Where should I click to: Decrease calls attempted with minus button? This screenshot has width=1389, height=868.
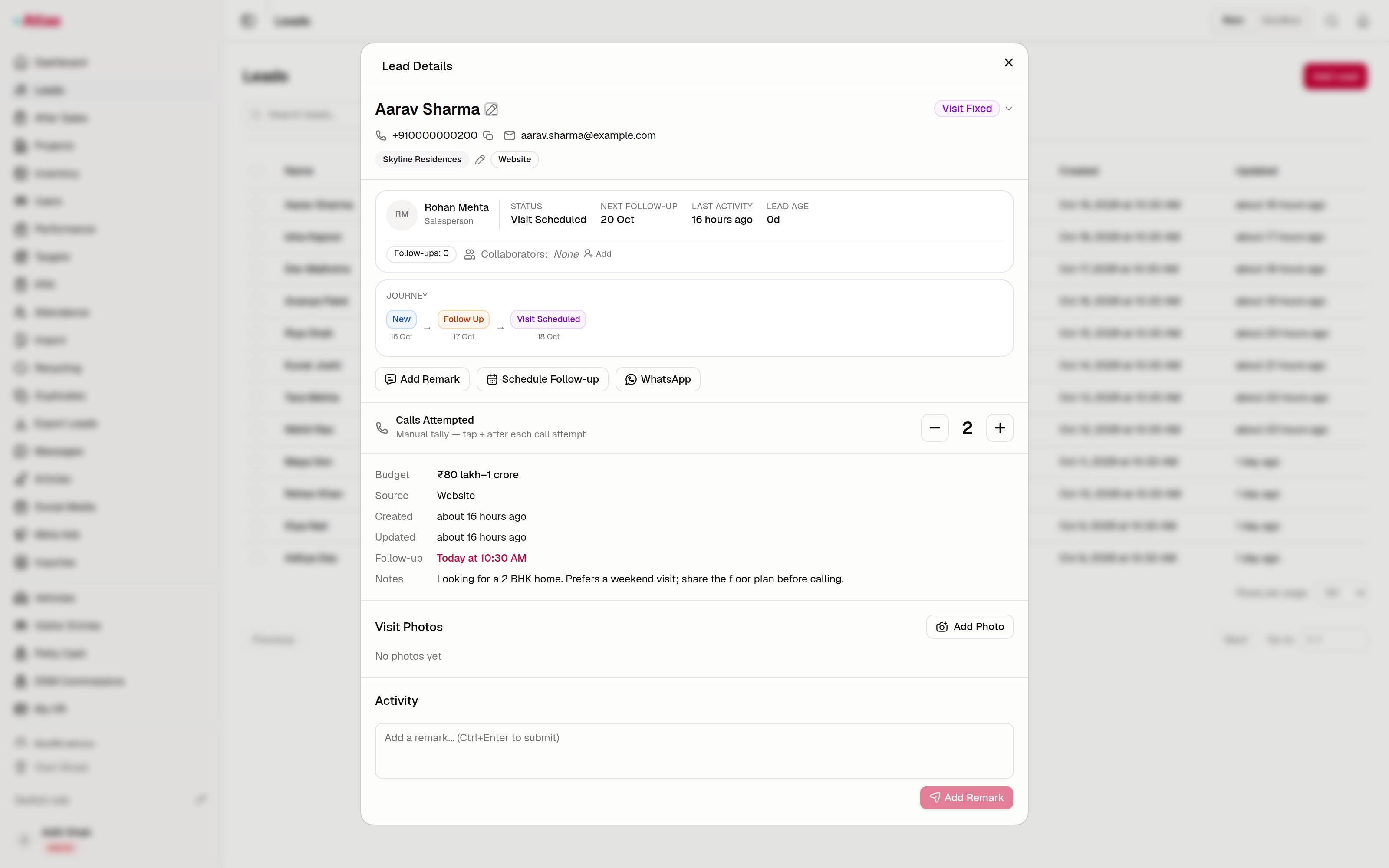(935, 428)
